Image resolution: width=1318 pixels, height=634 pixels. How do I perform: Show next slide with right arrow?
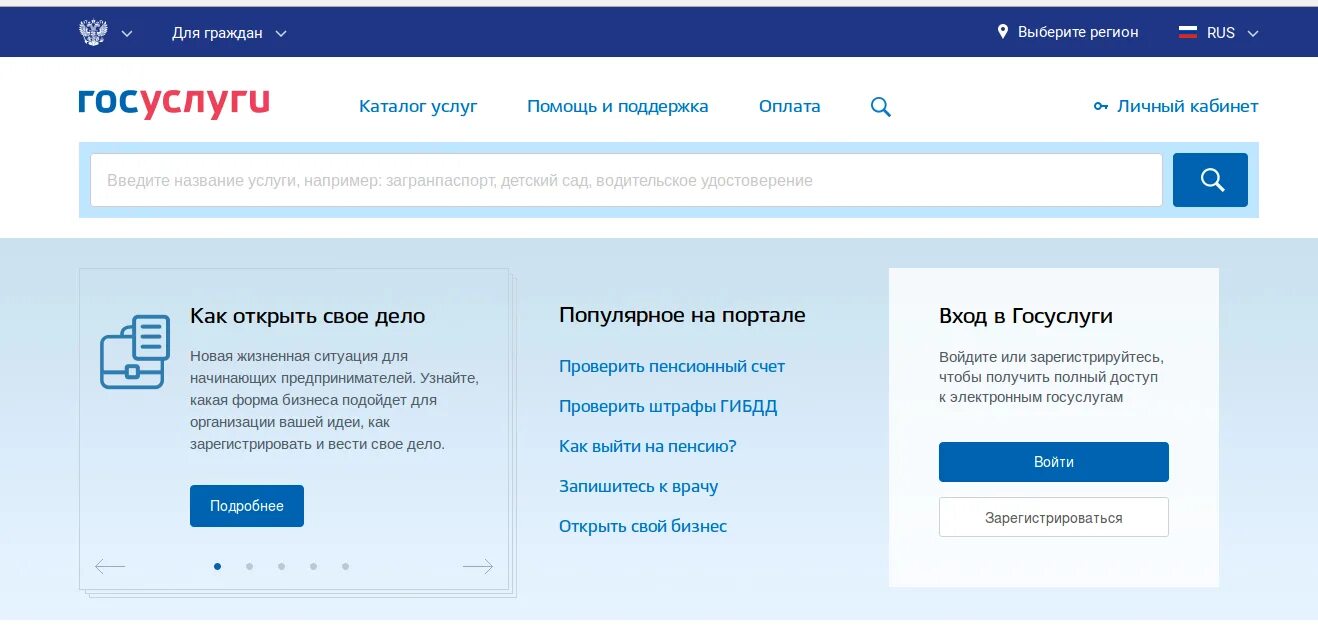pyautogui.click(x=478, y=566)
